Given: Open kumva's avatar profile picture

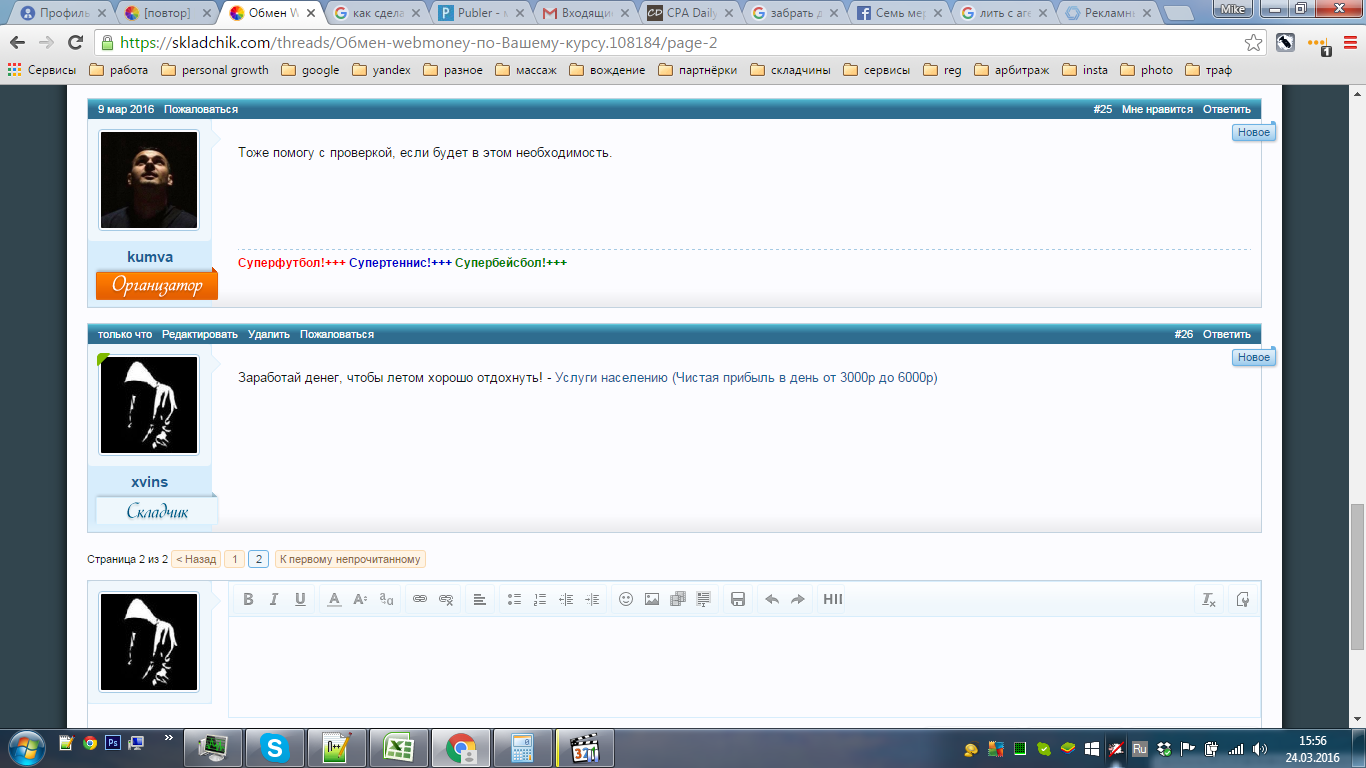Looking at the screenshot, I should 149,180.
